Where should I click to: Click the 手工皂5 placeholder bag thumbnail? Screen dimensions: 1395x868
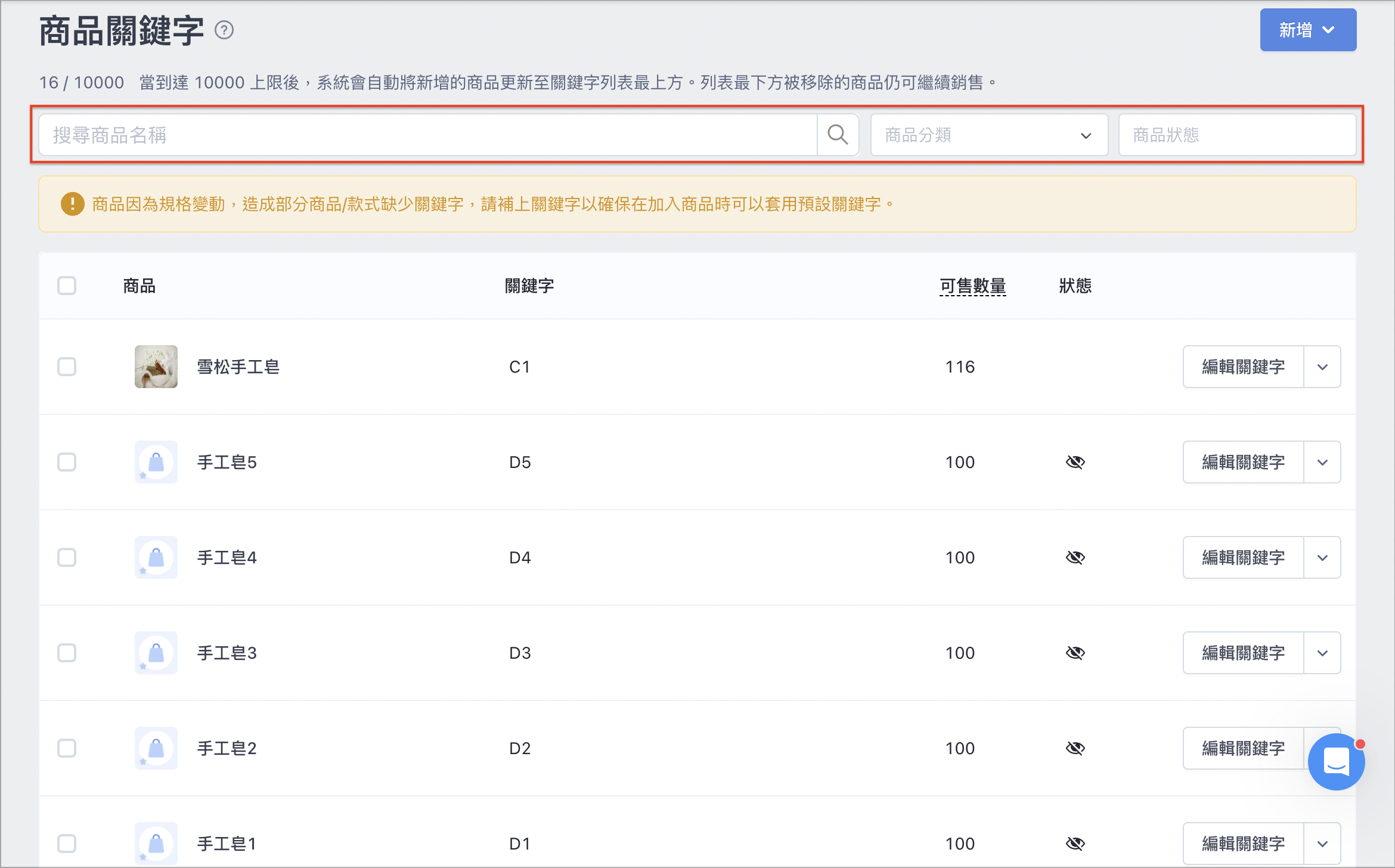(x=156, y=462)
